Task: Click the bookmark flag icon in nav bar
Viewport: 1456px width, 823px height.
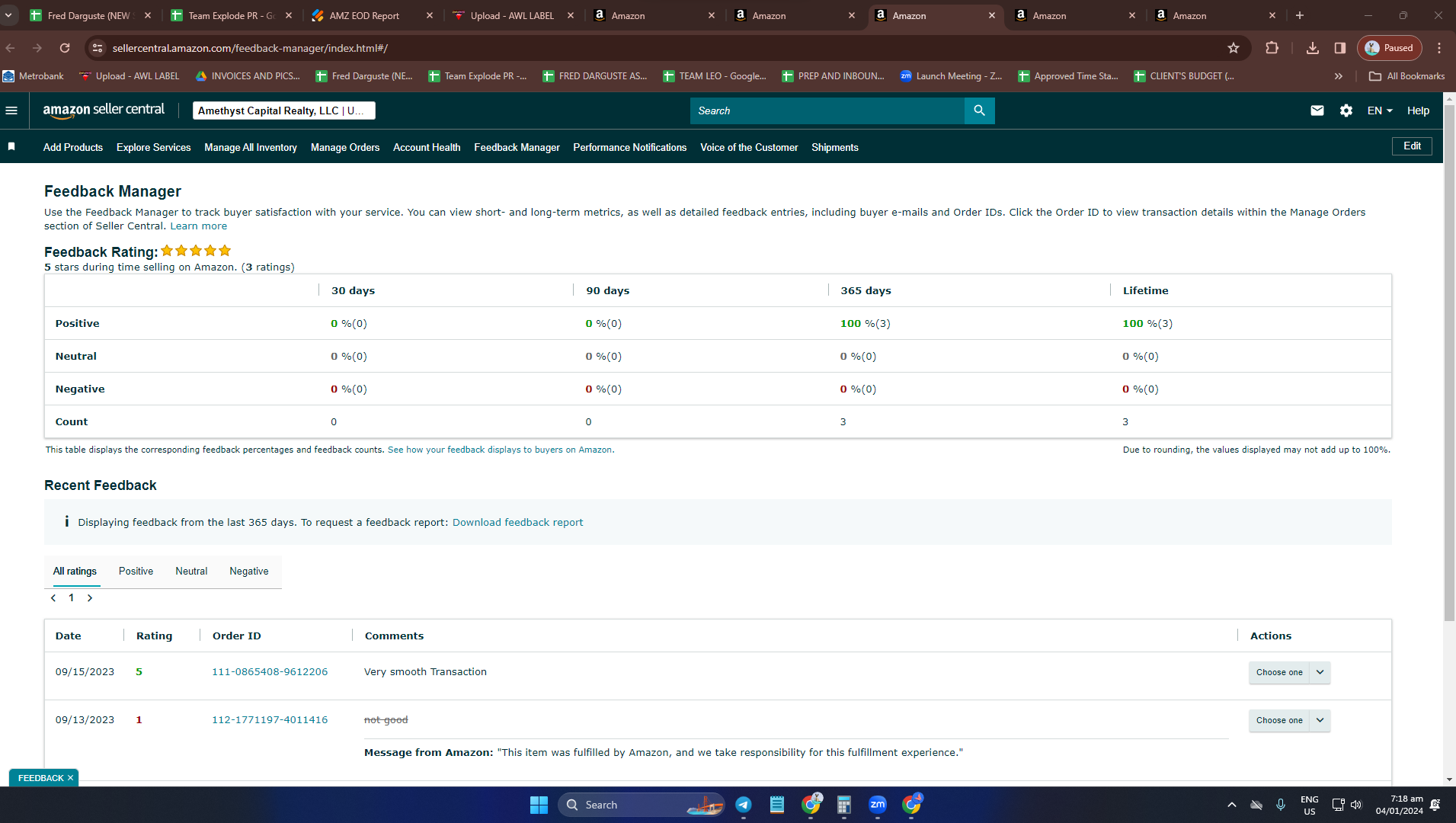Action: click(x=11, y=147)
